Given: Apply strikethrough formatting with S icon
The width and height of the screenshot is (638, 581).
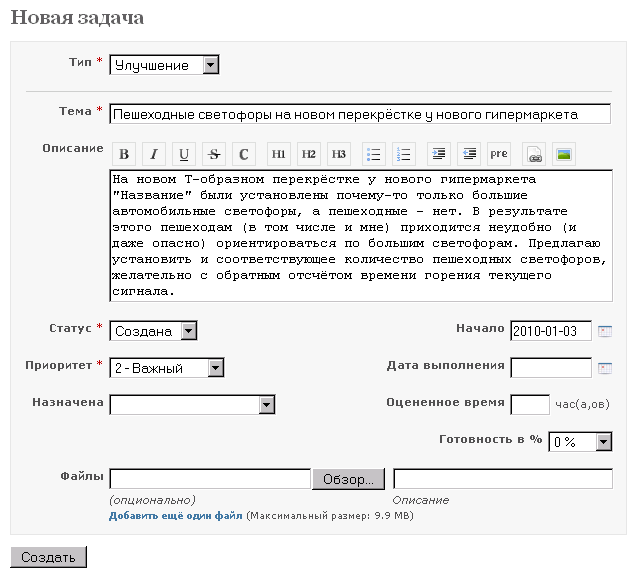Looking at the screenshot, I should point(214,154).
